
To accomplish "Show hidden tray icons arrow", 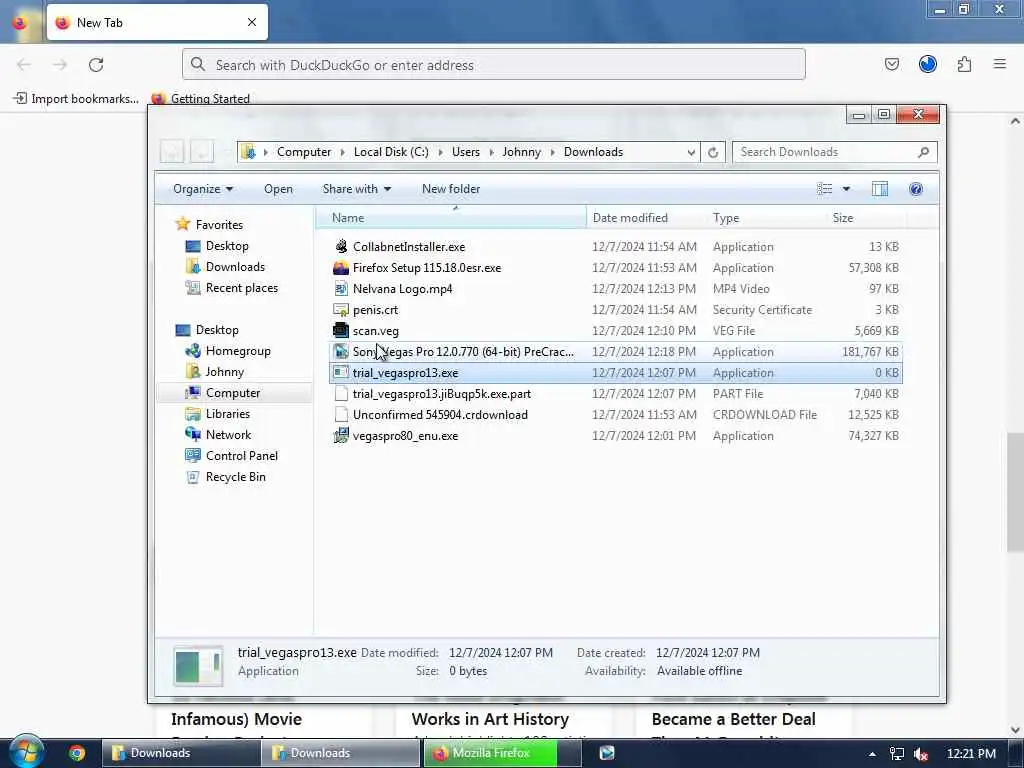I will [x=872, y=754].
